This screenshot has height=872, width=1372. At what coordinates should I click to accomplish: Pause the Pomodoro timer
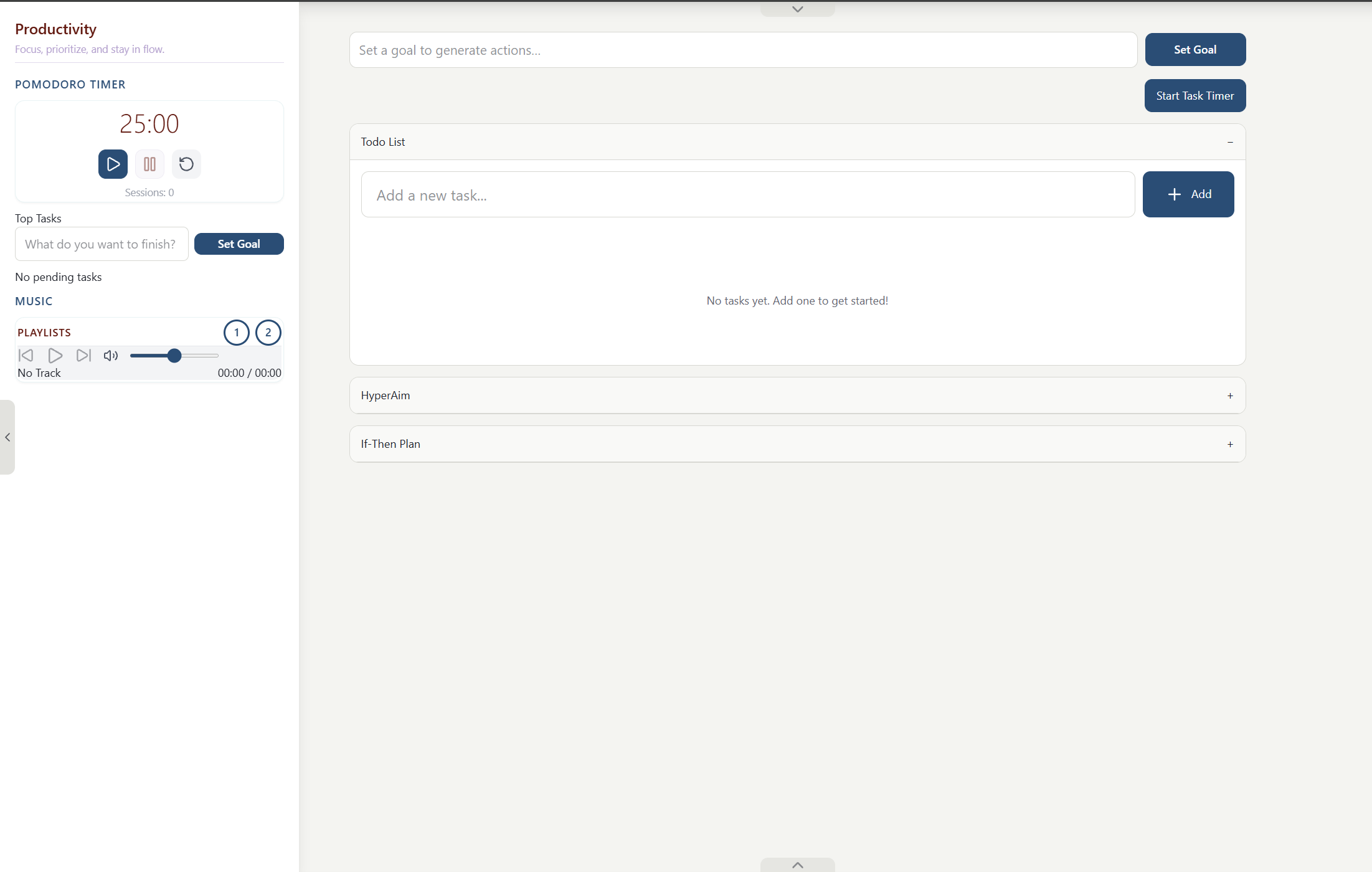pos(149,164)
